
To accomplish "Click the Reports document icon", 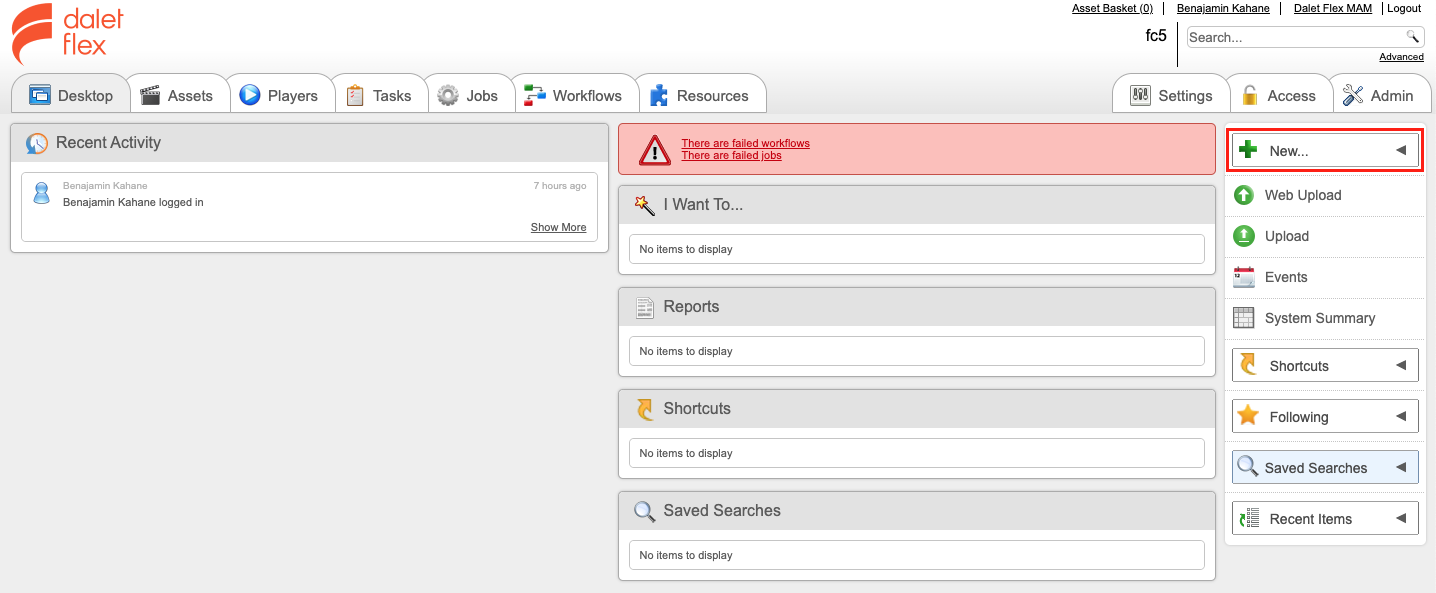I will pyautogui.click(x=645, y=307).
